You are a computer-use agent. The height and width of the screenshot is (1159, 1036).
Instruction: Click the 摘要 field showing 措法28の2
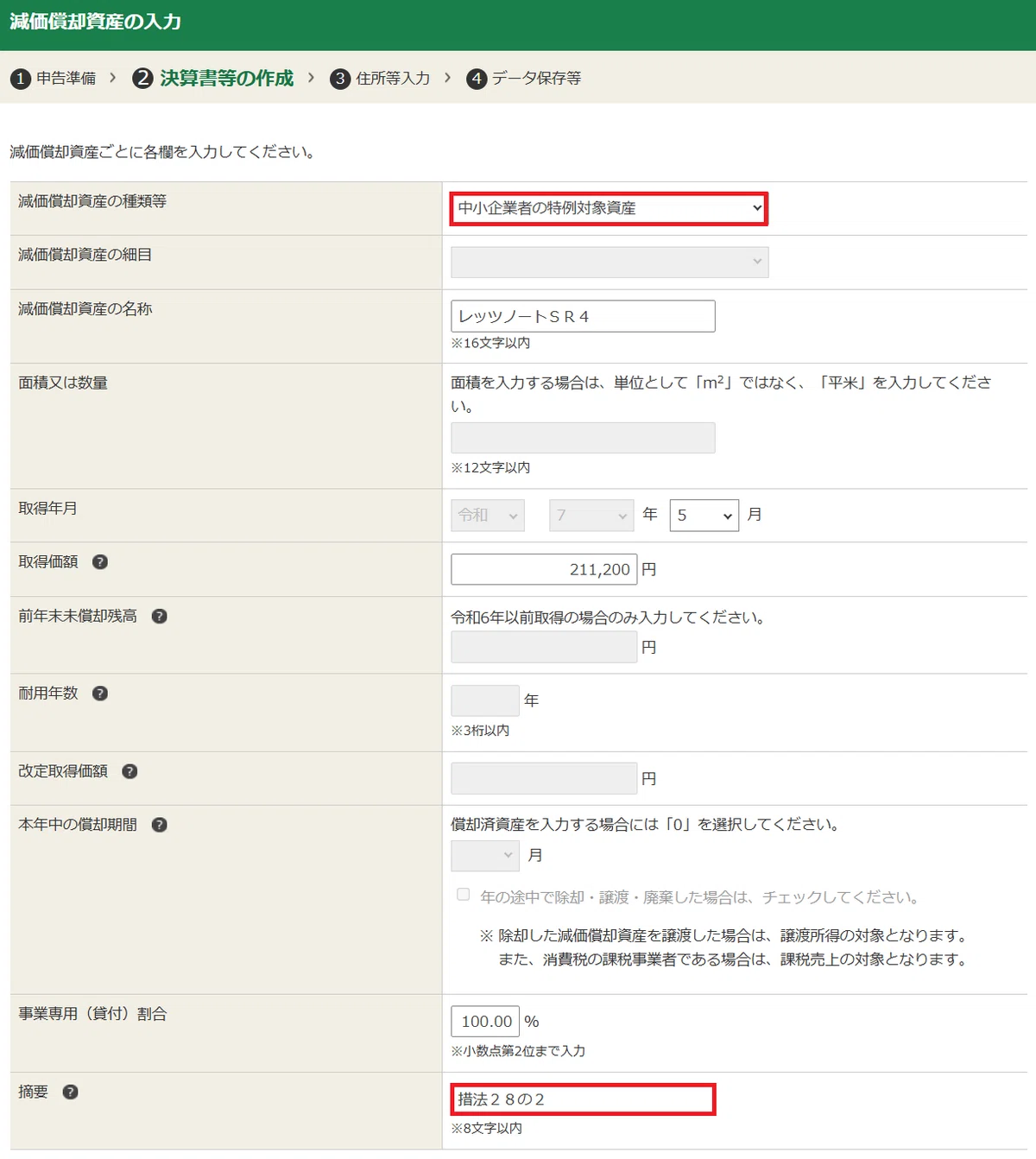coord(583,1099)
